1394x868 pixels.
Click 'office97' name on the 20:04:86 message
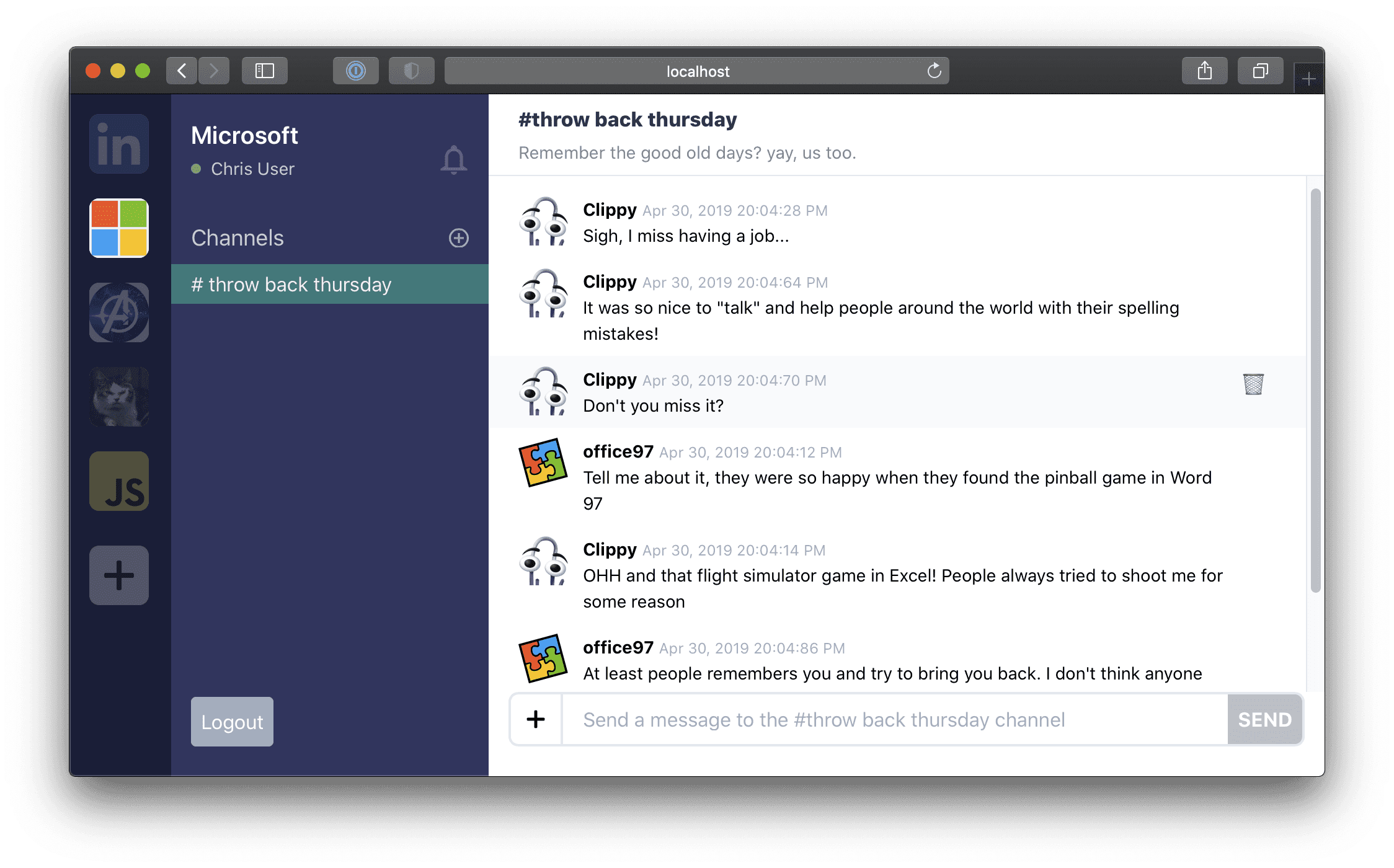click(618, 647)
